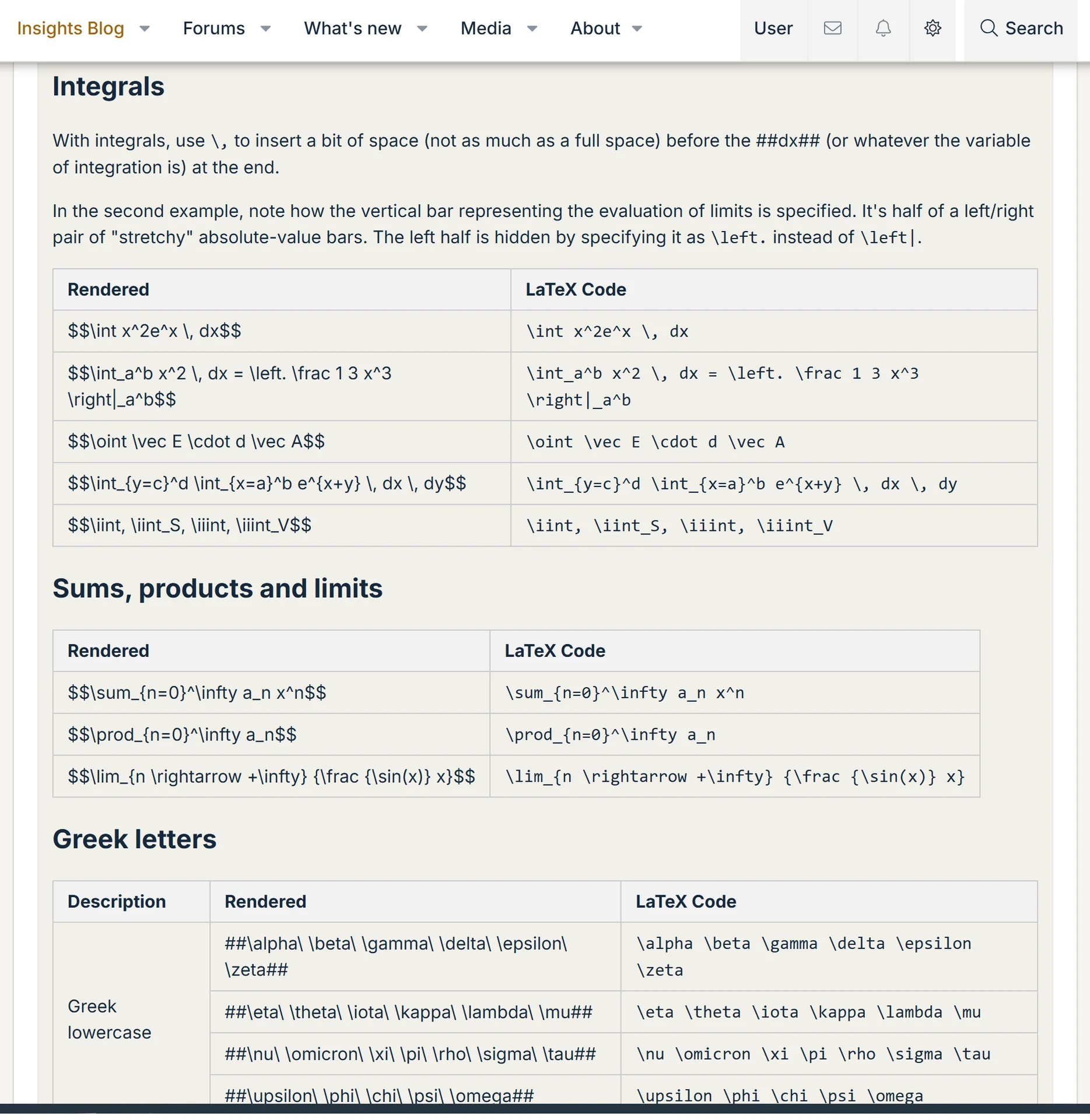Go to Forums in navigation
The image size is (1090, 1120).
pyautogui.click(x=213, y=28)
